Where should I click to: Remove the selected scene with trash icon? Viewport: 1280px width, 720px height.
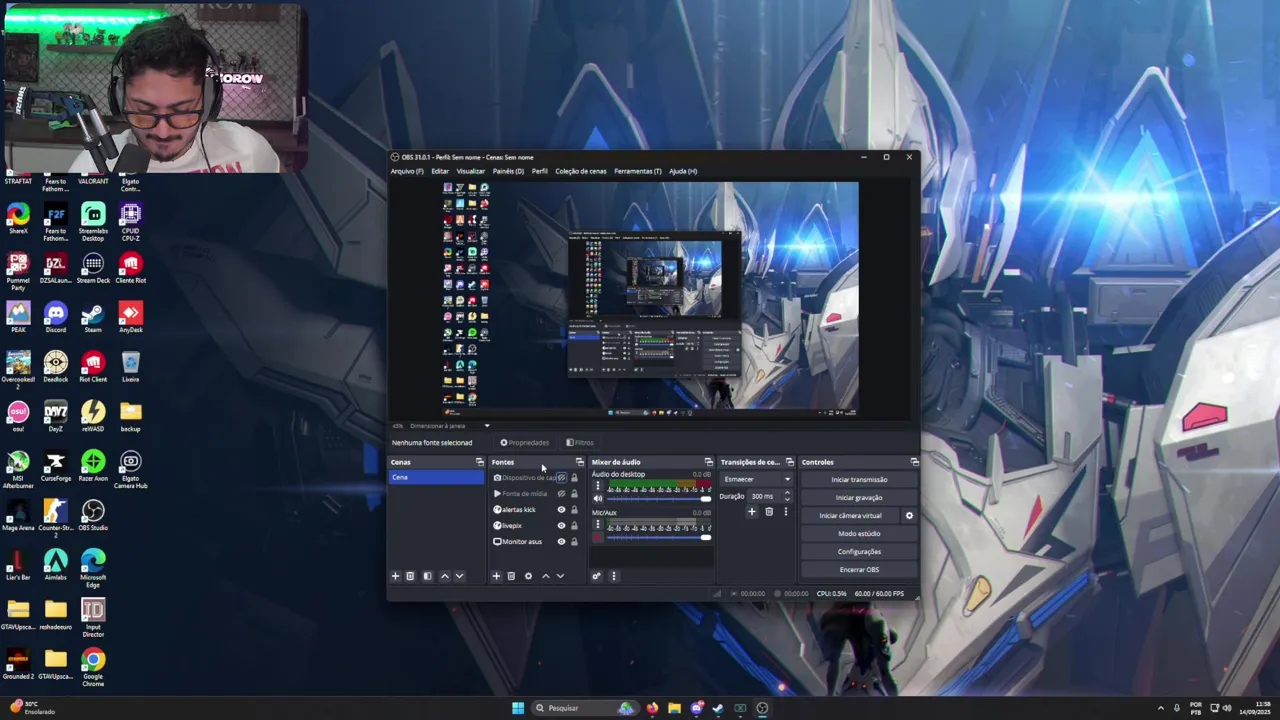tap(410, 576)
